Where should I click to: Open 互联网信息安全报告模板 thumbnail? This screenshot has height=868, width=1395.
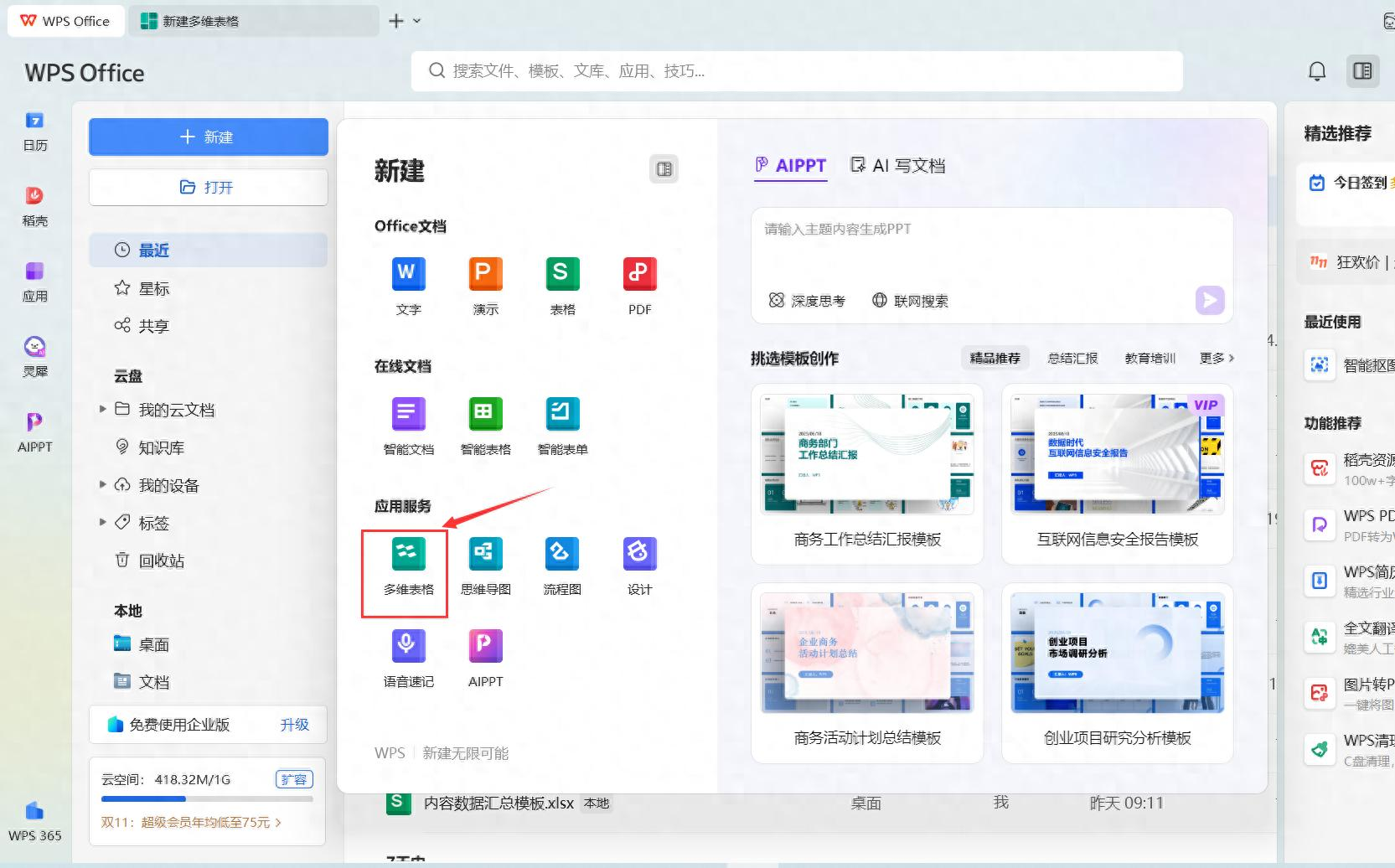(x=1117, y=454)
